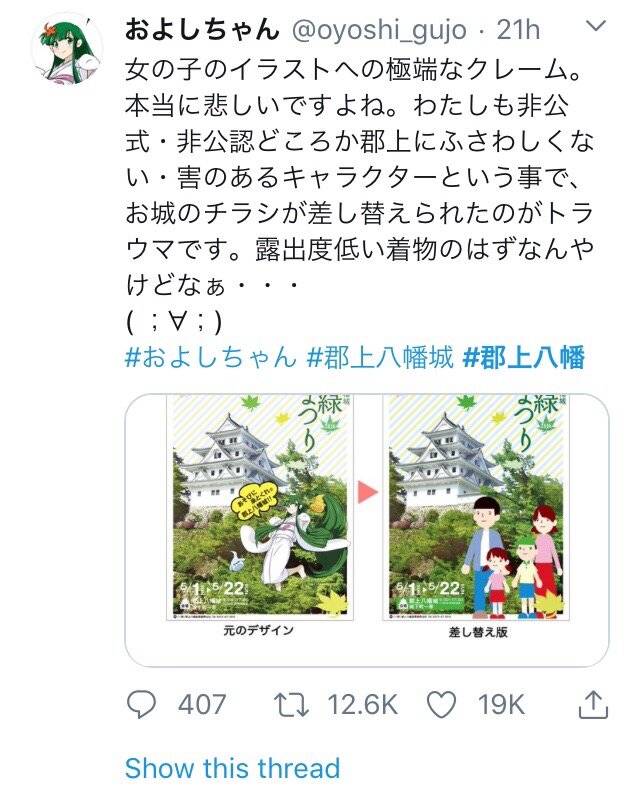Click the 19K likes count
This screenshot has width=640, height=792.
coord(501,705)
